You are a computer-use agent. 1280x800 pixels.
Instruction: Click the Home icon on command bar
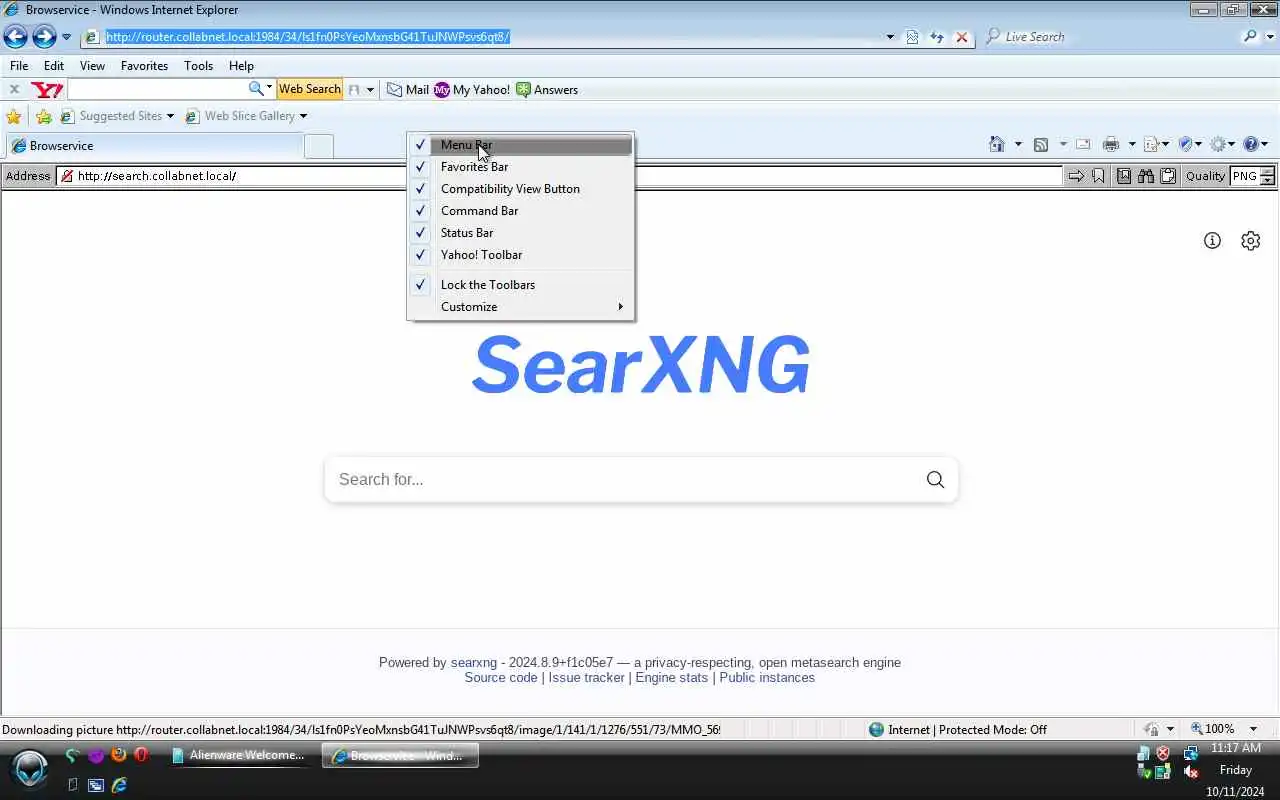[x=997, y=145]
